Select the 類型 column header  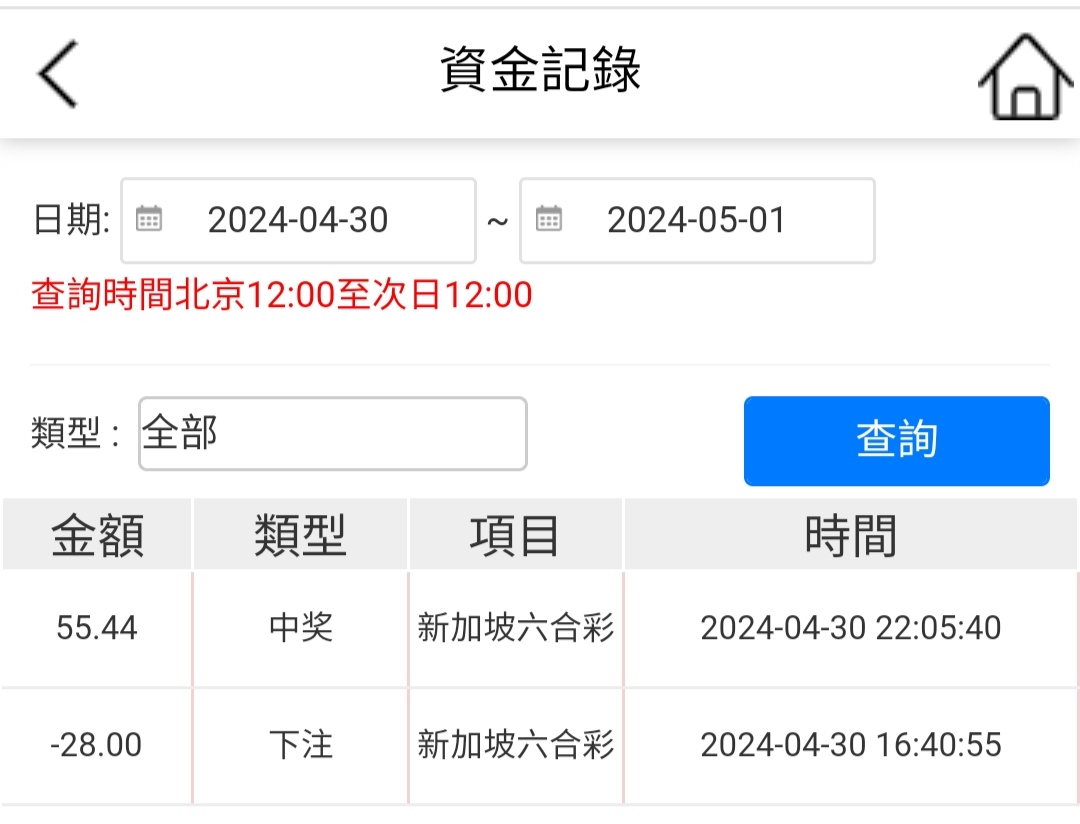tap(300, 535)
